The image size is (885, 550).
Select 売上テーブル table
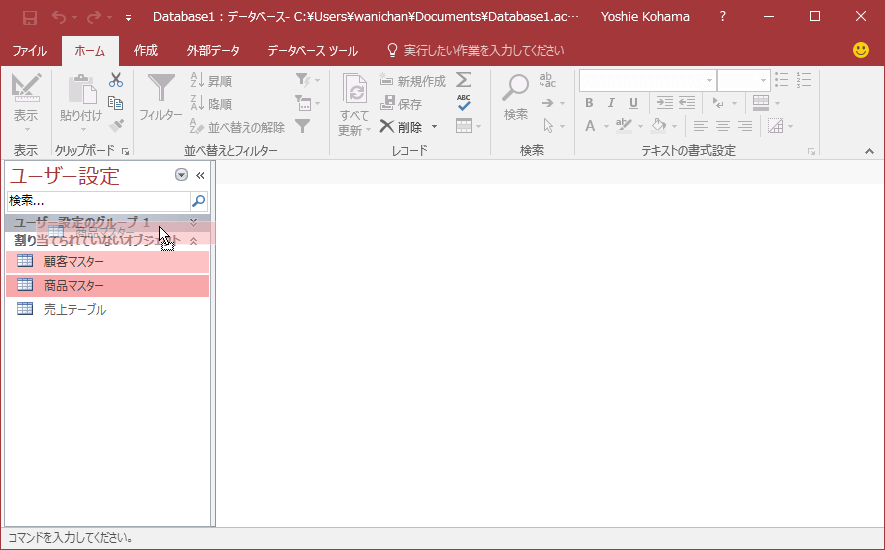coord(108,309)
